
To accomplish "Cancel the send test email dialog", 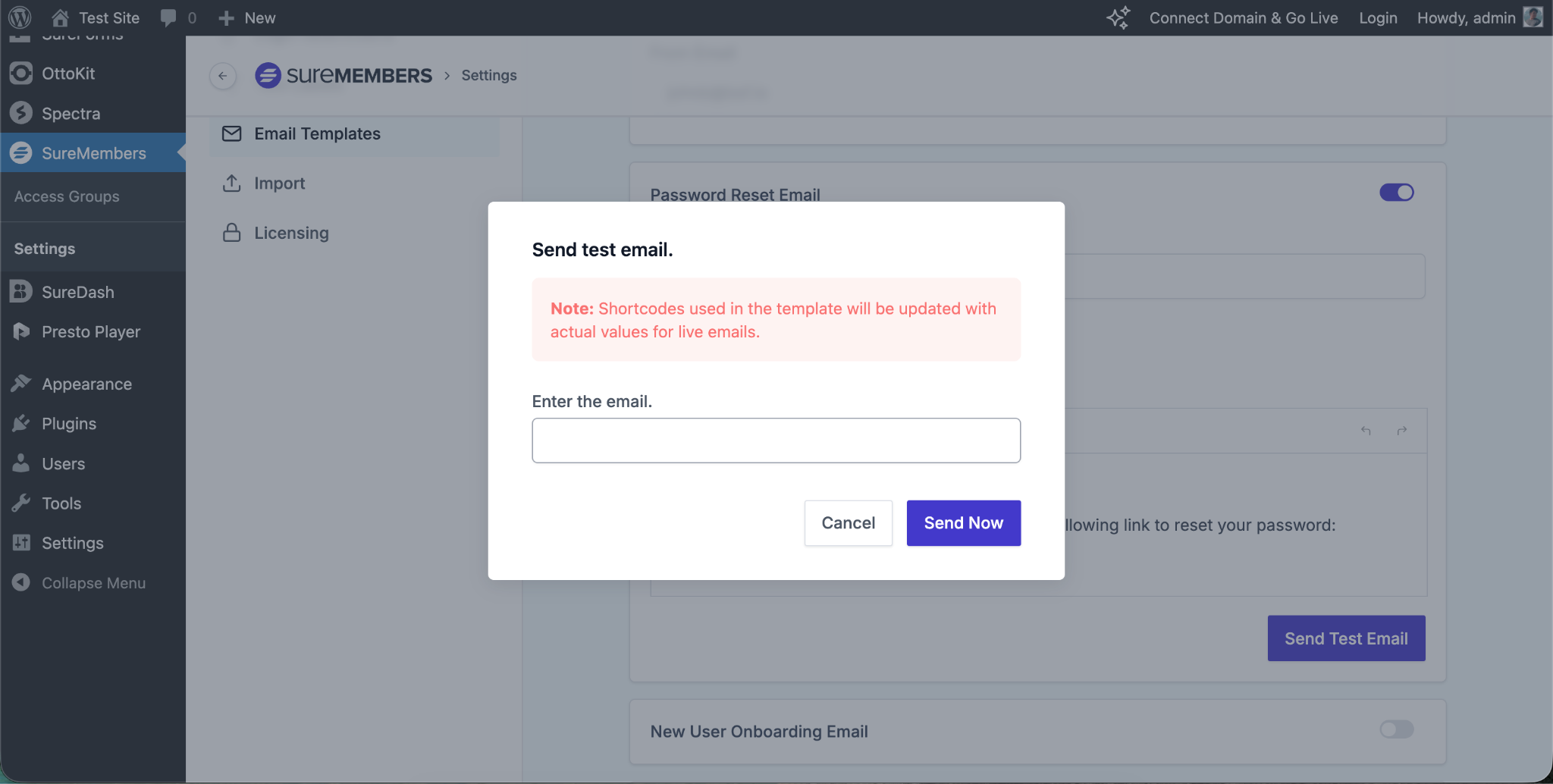I will 848,523.
